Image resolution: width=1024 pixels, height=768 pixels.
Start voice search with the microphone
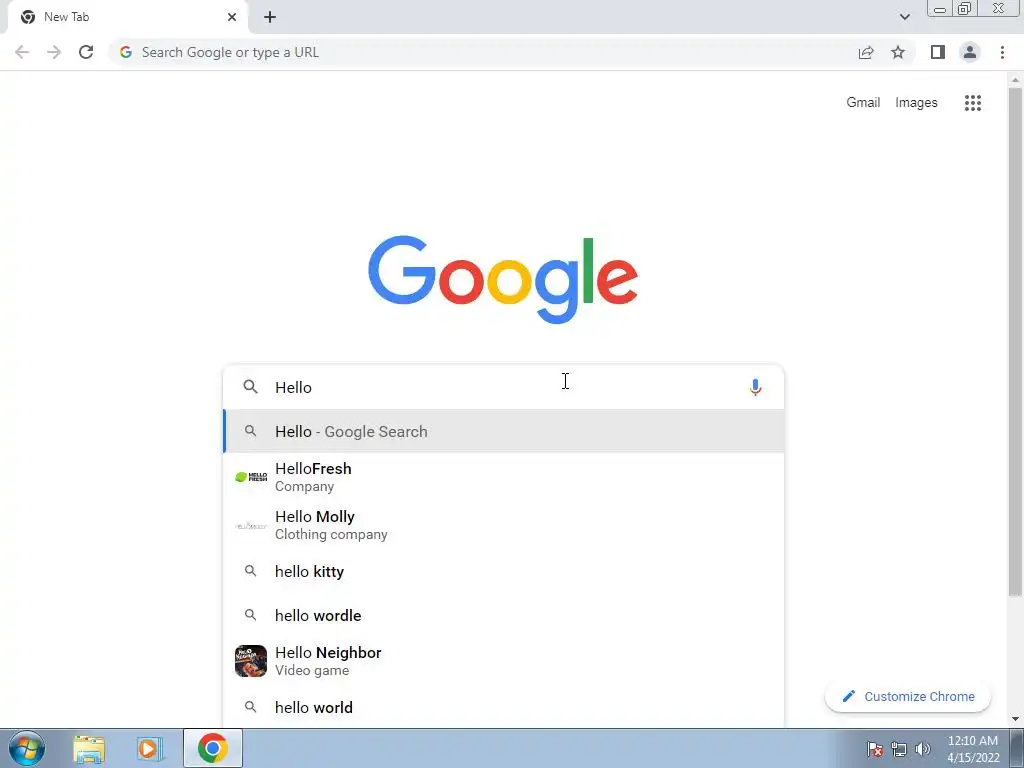pos(755,387)
